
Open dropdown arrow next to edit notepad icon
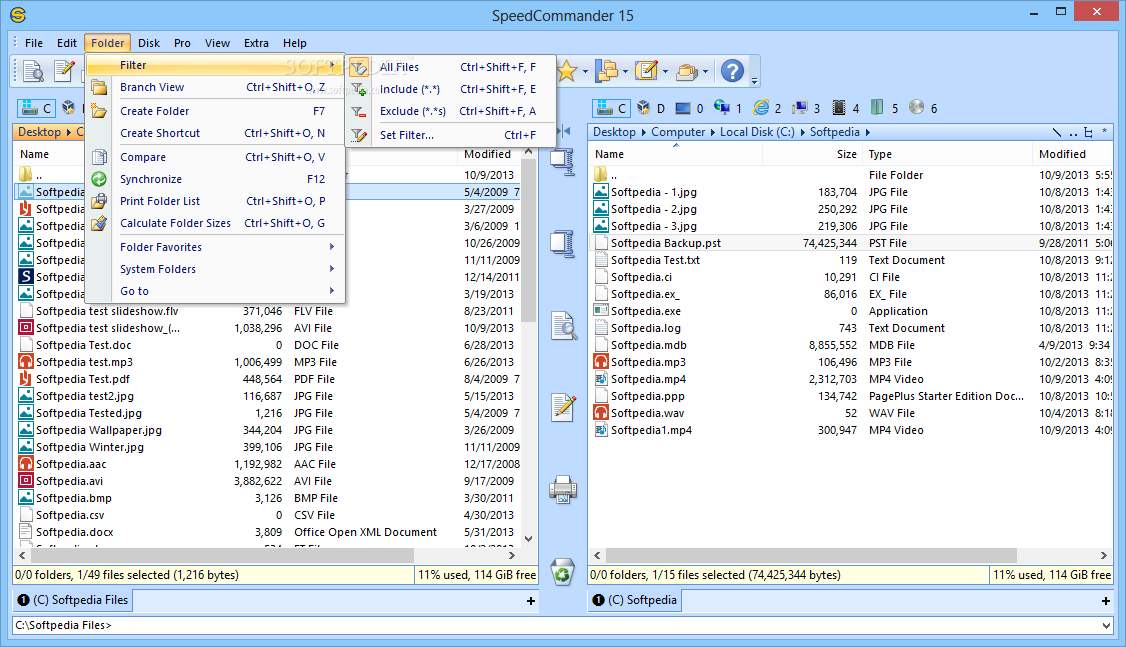point(665,71)
